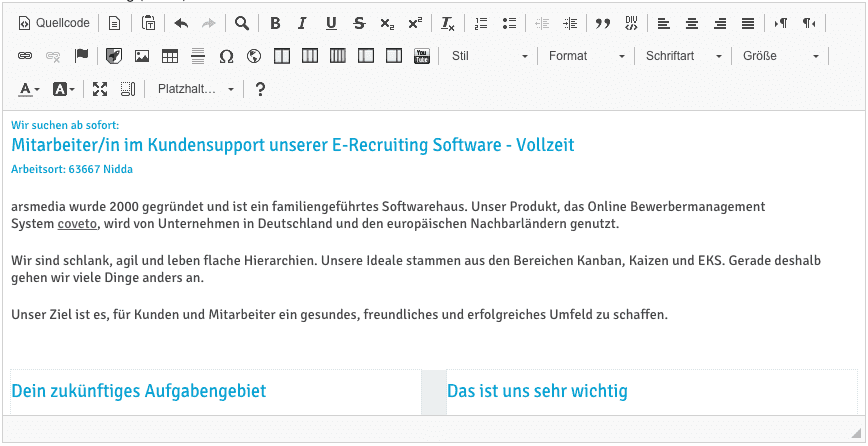
Task: Insert special character via Omega icon
Action: point(226,56)
